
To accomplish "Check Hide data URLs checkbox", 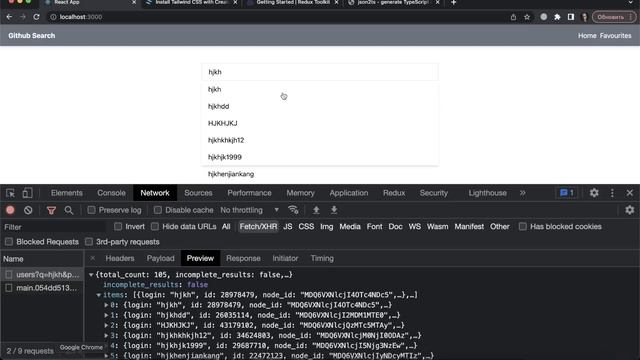I will coord(155,227).
